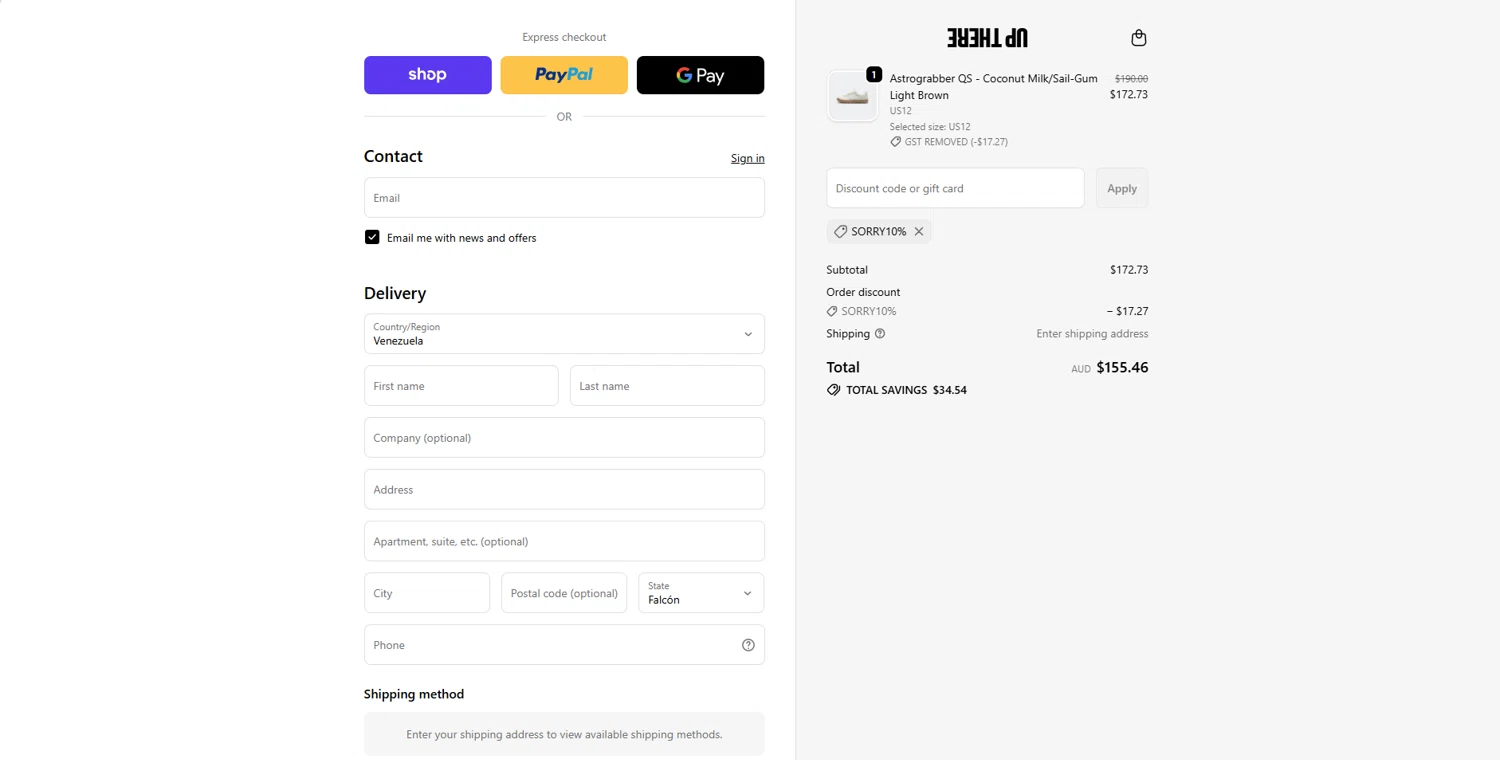Focus the City field
This screenshot has width=1500, height=760.
(427, 593)
